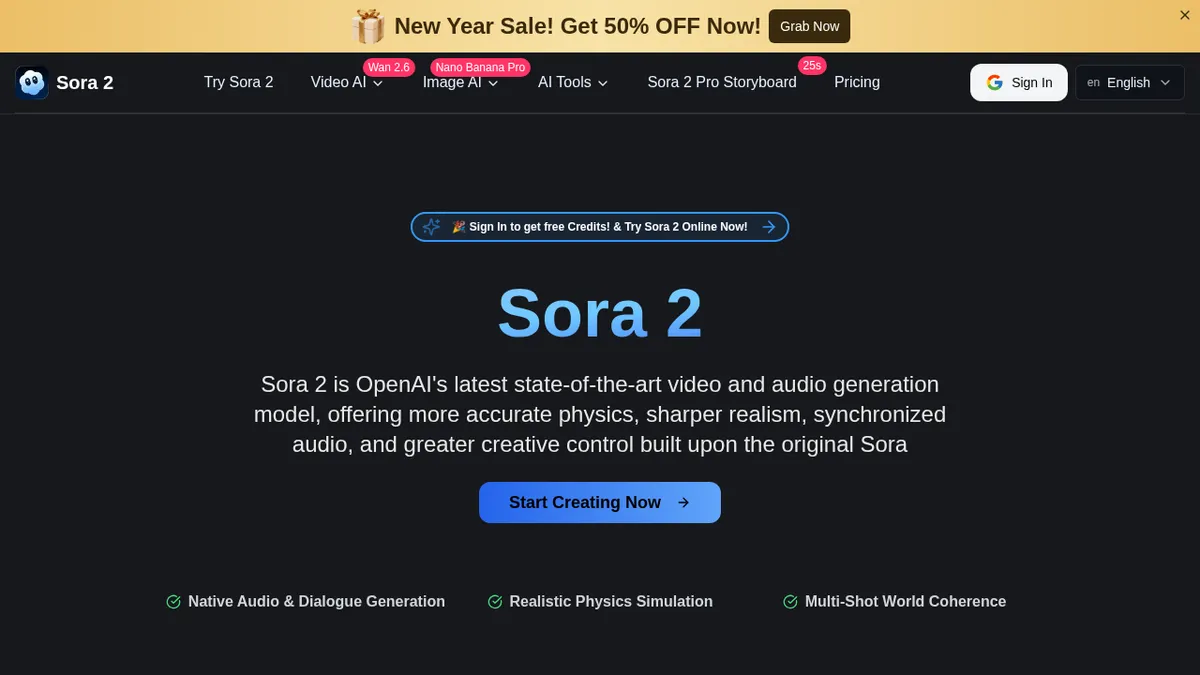Open the English language selector
This screenshot has width=1200, height=675.
coord(1129,82)
